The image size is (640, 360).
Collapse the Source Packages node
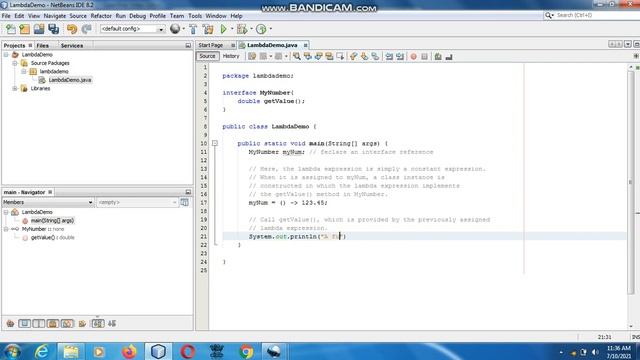tap(15, 63)
